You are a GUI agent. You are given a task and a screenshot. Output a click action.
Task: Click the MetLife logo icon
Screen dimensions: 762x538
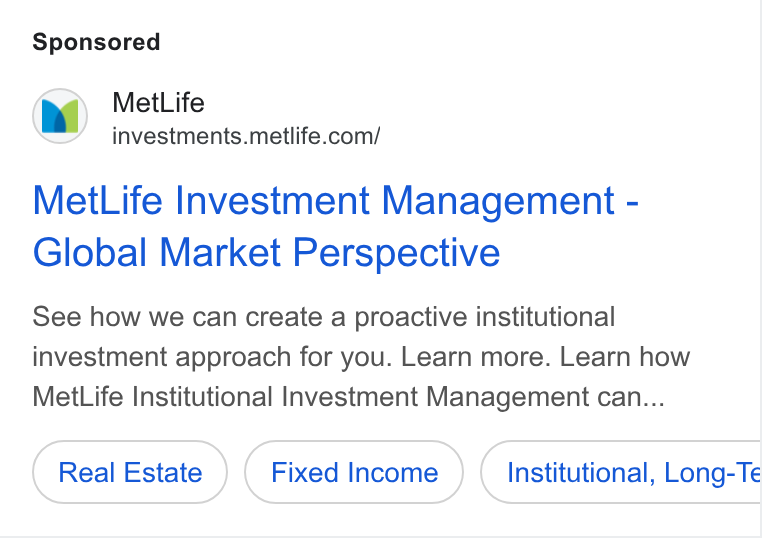pos(60,116)
